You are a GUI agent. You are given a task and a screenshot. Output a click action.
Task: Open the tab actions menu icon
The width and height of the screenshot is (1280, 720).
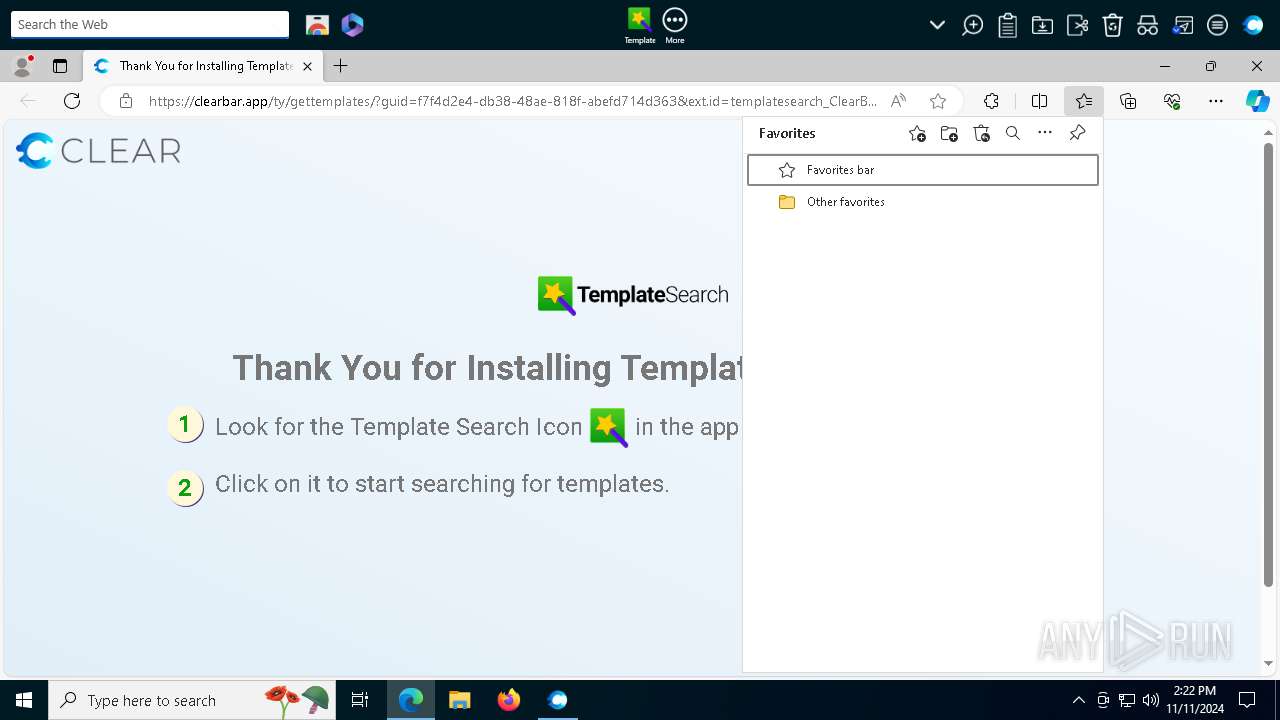click(x=60, y=66)
